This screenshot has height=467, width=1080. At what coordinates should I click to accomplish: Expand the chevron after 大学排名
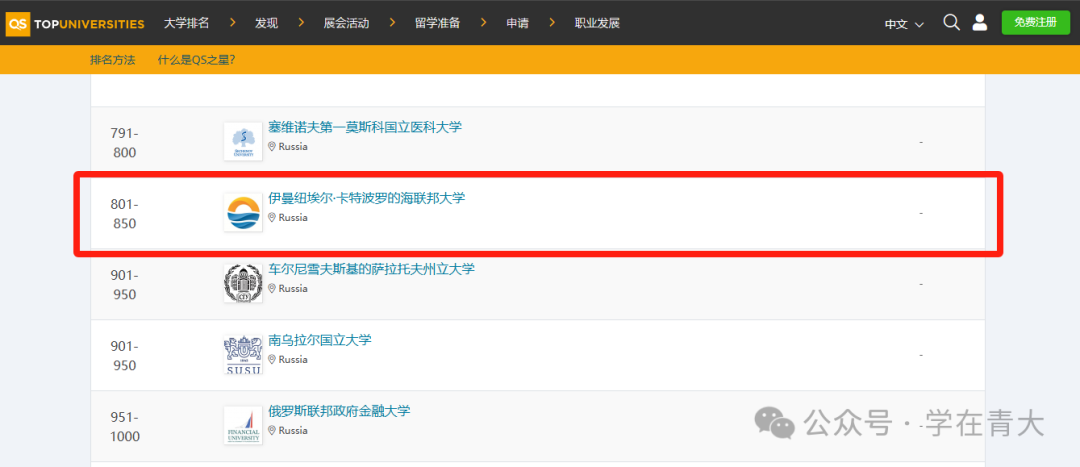point(233,23)
